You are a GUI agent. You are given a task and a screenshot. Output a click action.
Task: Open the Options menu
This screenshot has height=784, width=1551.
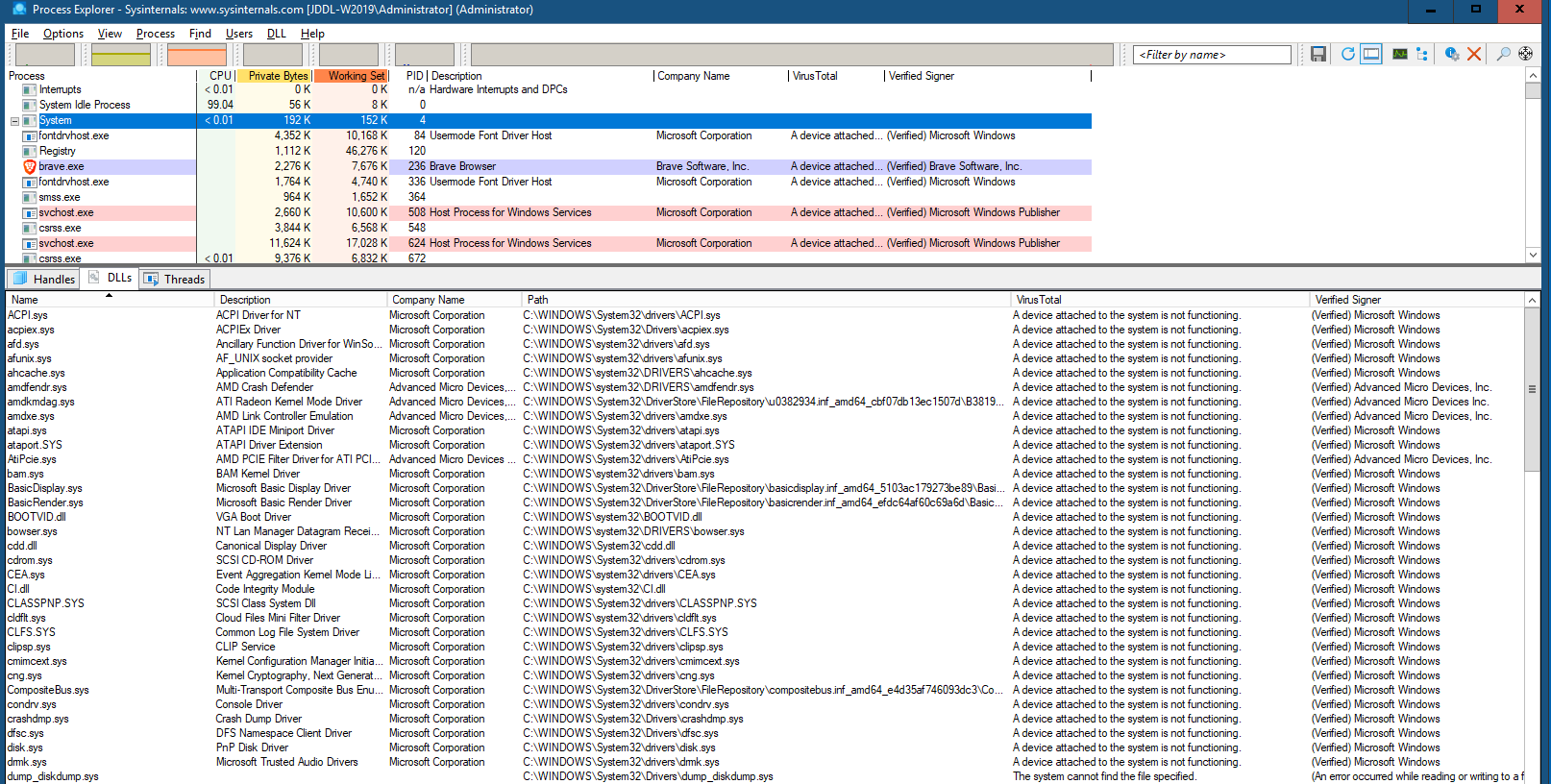click(63, 34)
